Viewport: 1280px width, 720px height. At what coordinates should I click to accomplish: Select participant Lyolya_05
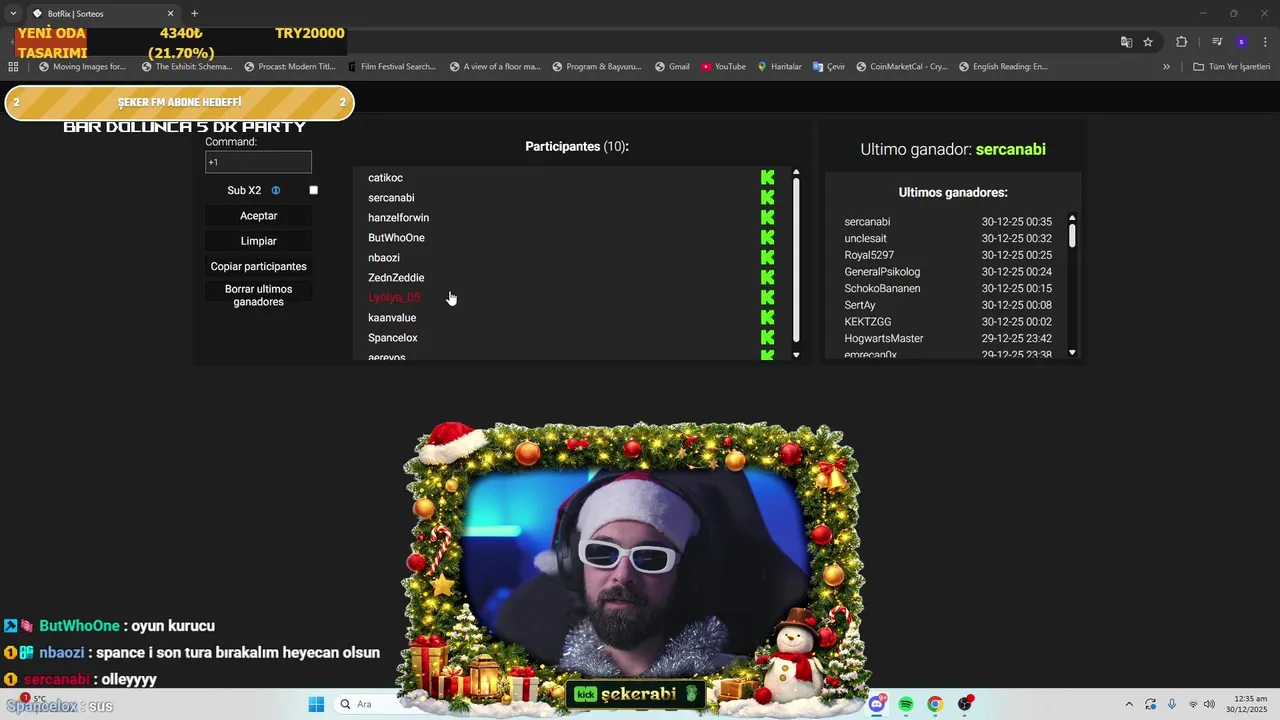point(394,298)
